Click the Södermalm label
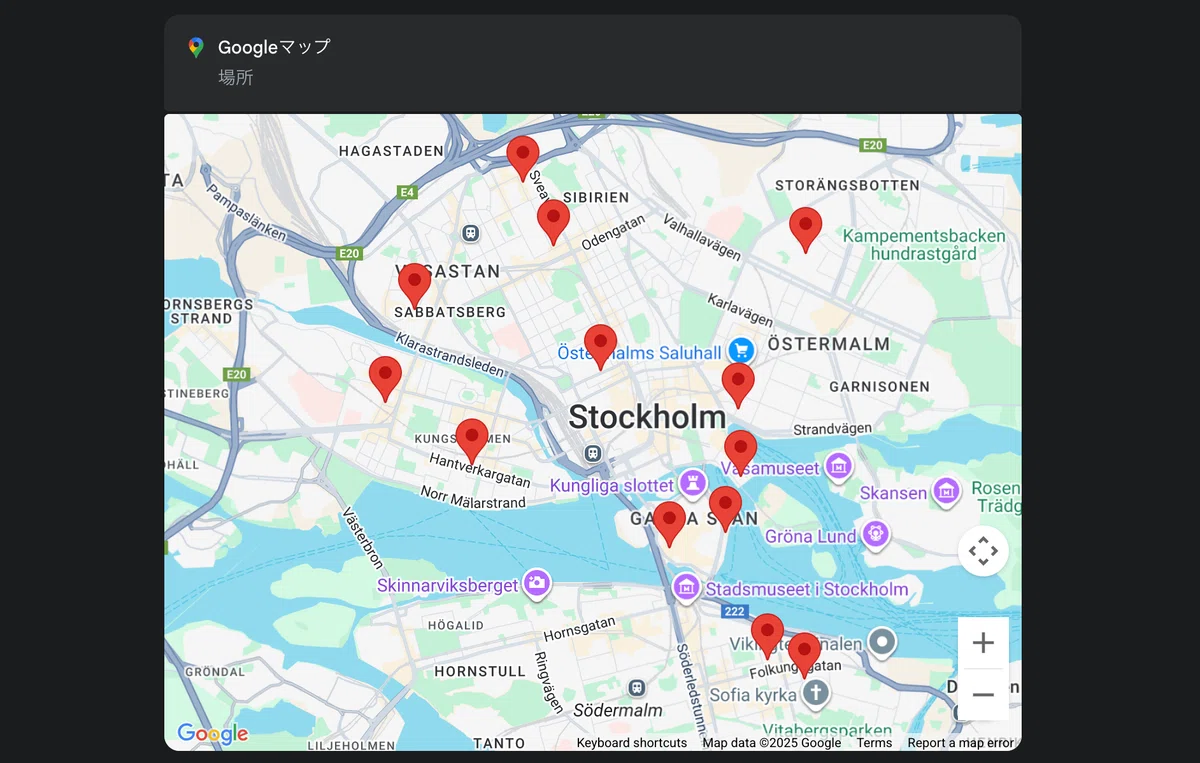This screenshot has width=1200, height=763. (x=618, y=710)
